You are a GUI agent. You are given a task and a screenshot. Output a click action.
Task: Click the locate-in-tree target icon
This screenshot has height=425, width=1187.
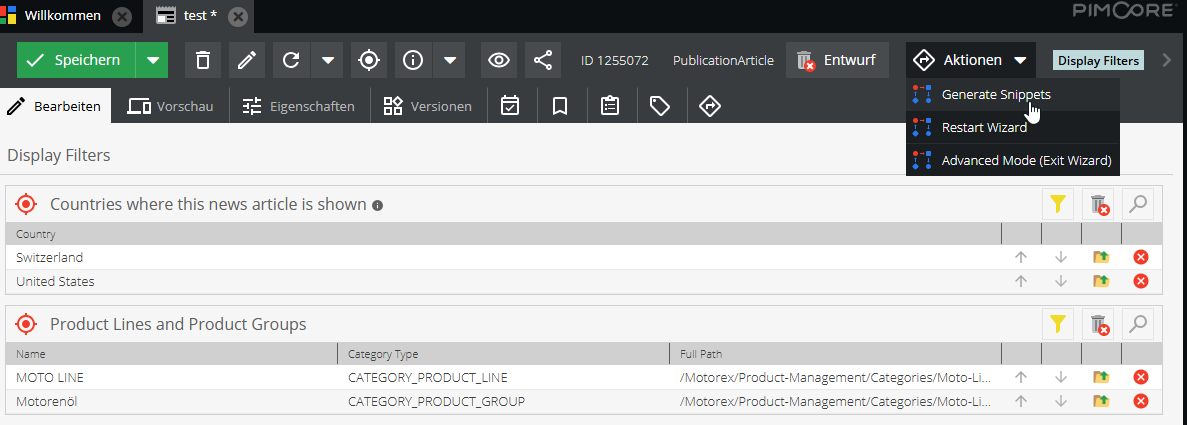click(x=369, y=60)
